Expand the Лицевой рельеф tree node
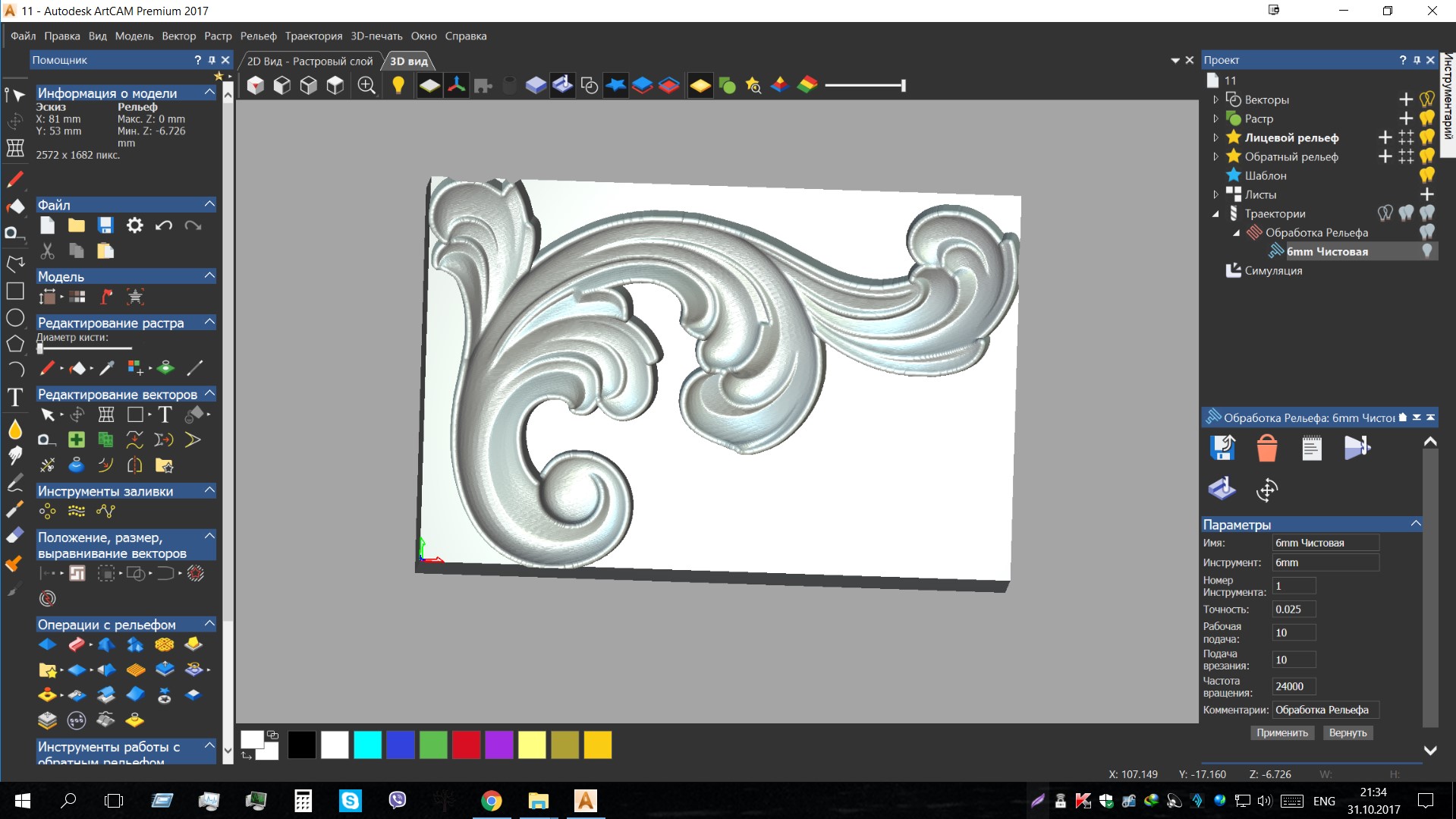Image resolution: width=1456 pixels, height=819 pixels. (1215, 137)
